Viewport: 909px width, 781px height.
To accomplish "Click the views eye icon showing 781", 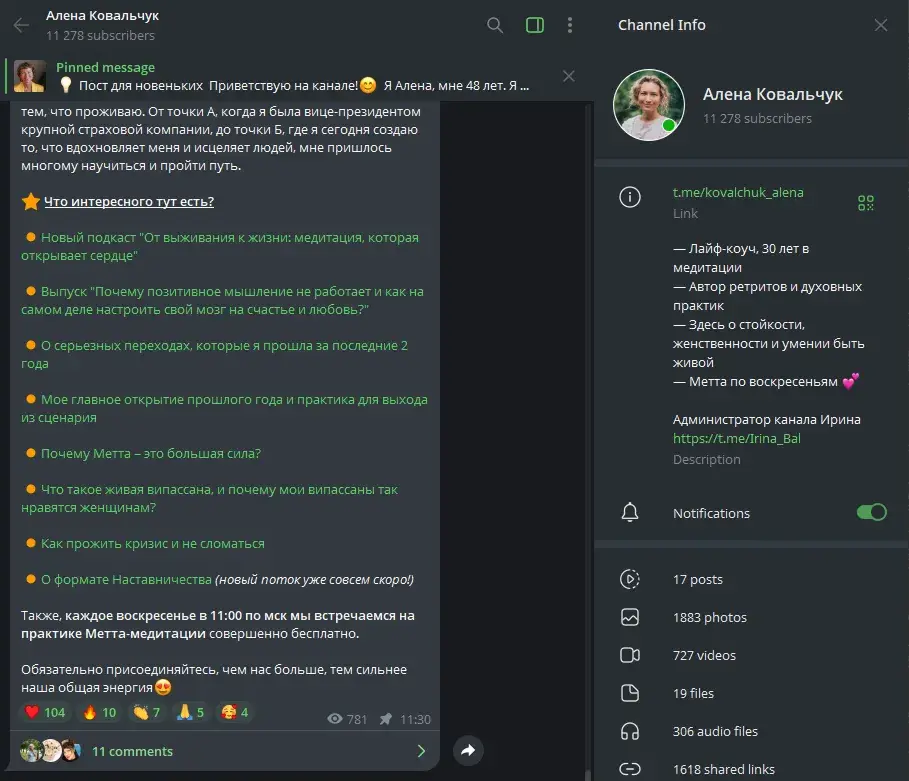I will coord(334,719).
